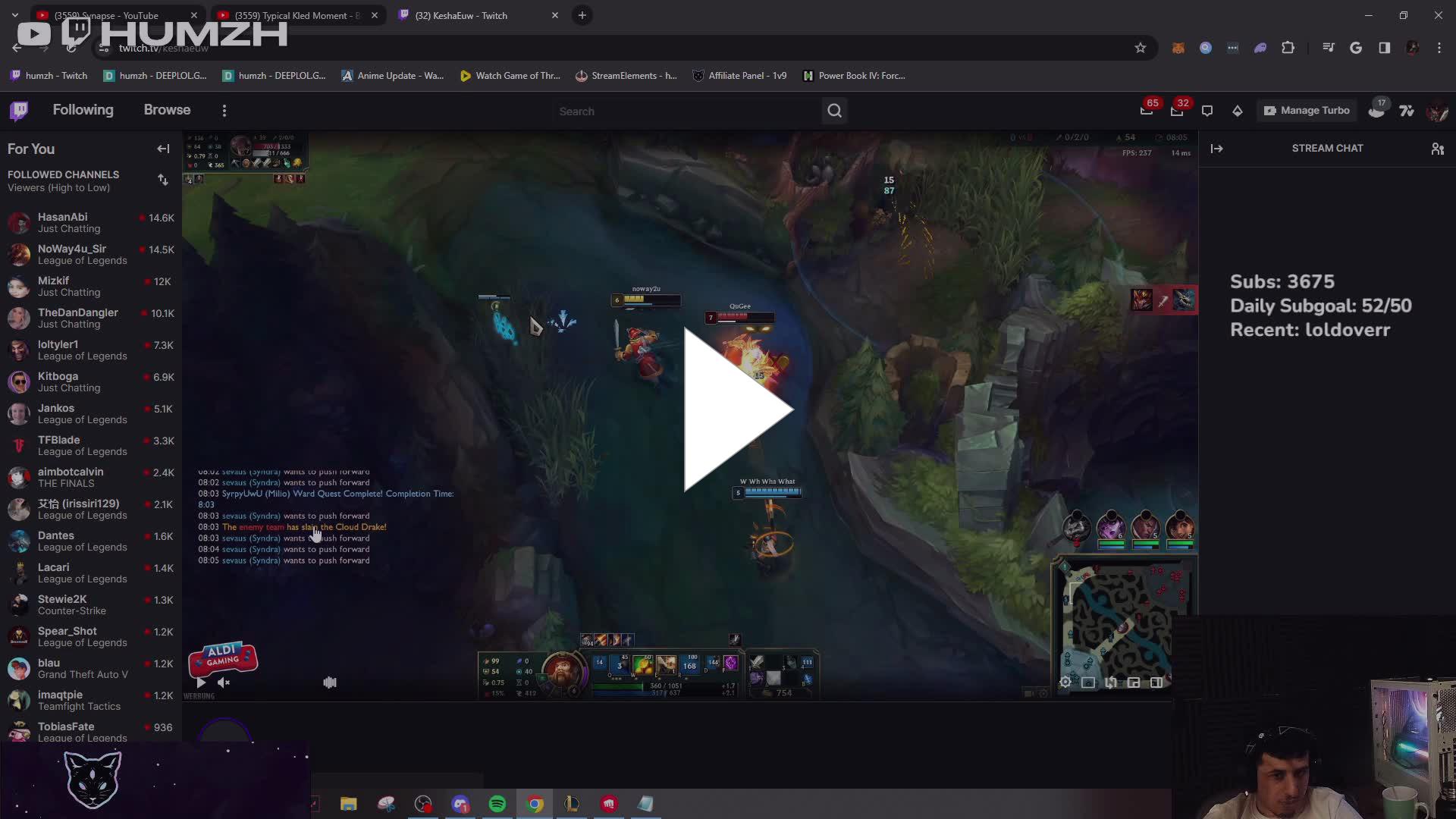Open StreamElements bookmark
Viewport: 1456px width, 819px height.
[626, 76]
